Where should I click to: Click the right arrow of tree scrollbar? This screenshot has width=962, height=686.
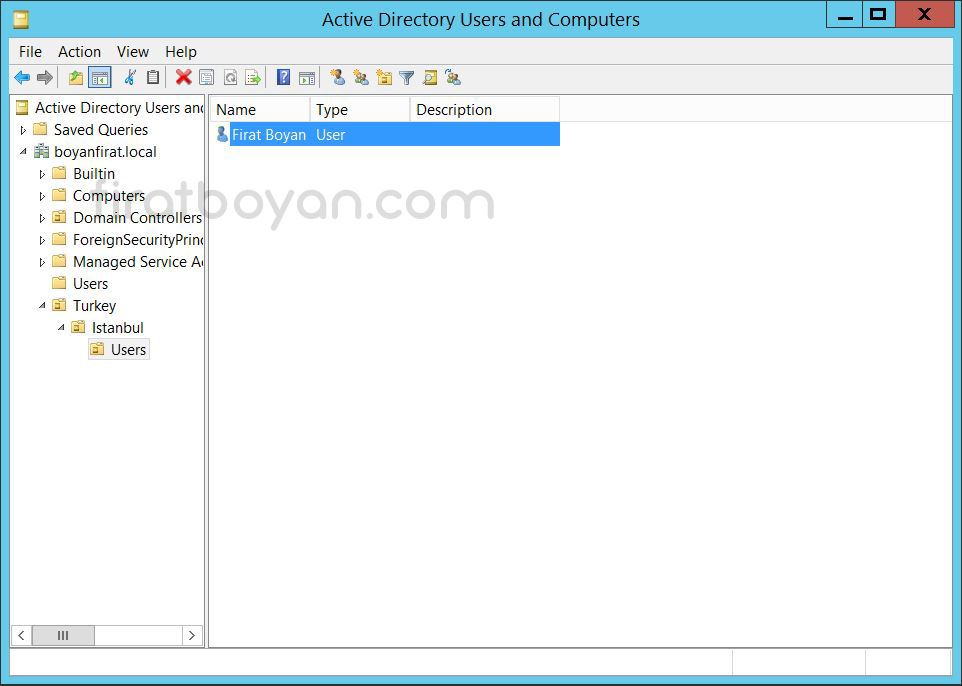point(192,636)
